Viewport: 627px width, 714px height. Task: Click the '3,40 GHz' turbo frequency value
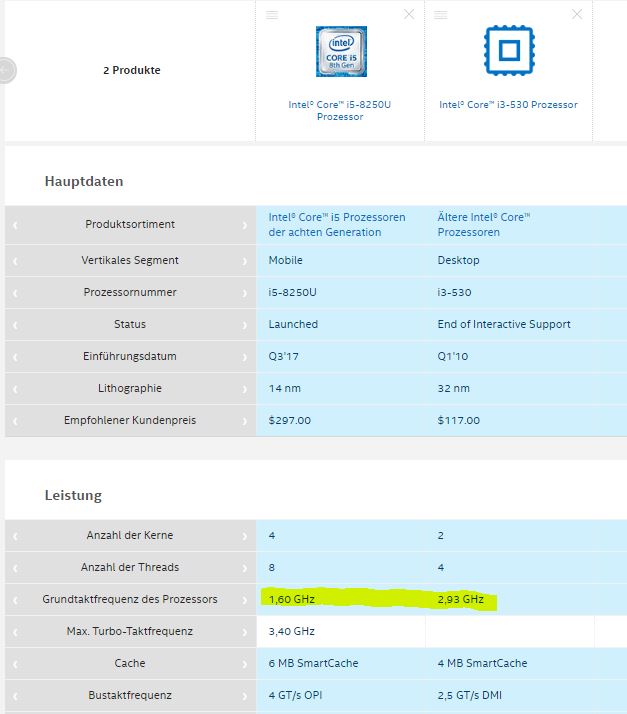[291, 631]
